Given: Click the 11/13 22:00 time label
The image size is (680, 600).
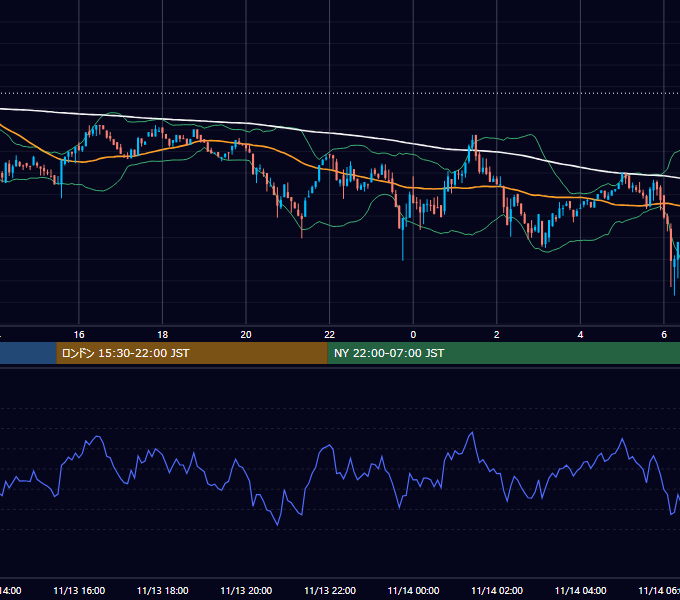Looking at the screenshot, I should point(330,590).
